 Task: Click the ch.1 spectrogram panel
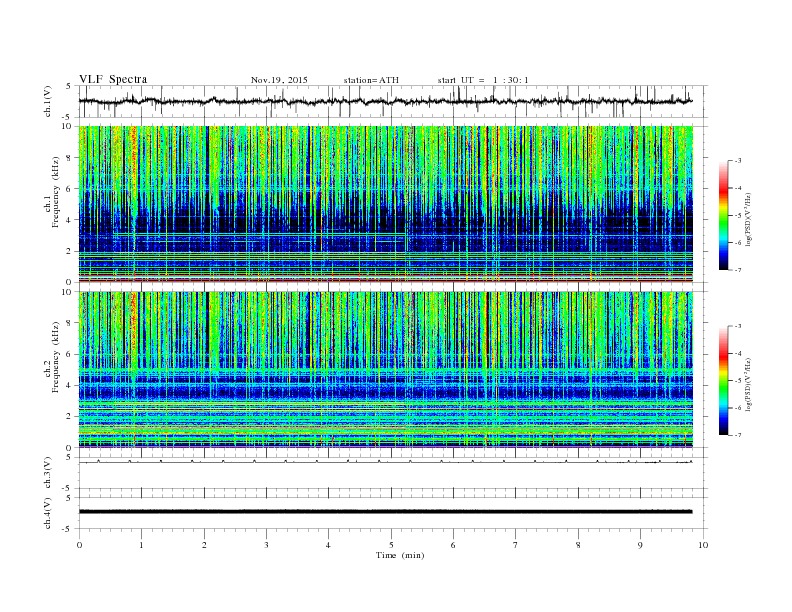(x=386, y=204)
